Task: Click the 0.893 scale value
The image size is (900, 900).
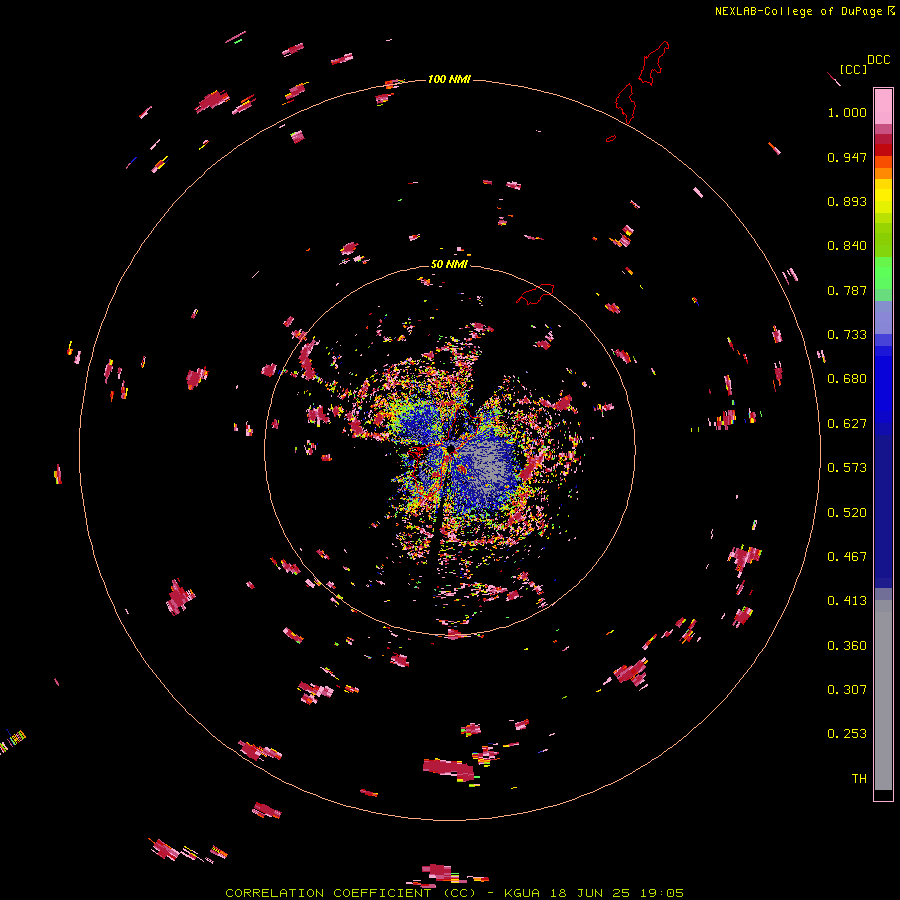Action: point(847,201)
